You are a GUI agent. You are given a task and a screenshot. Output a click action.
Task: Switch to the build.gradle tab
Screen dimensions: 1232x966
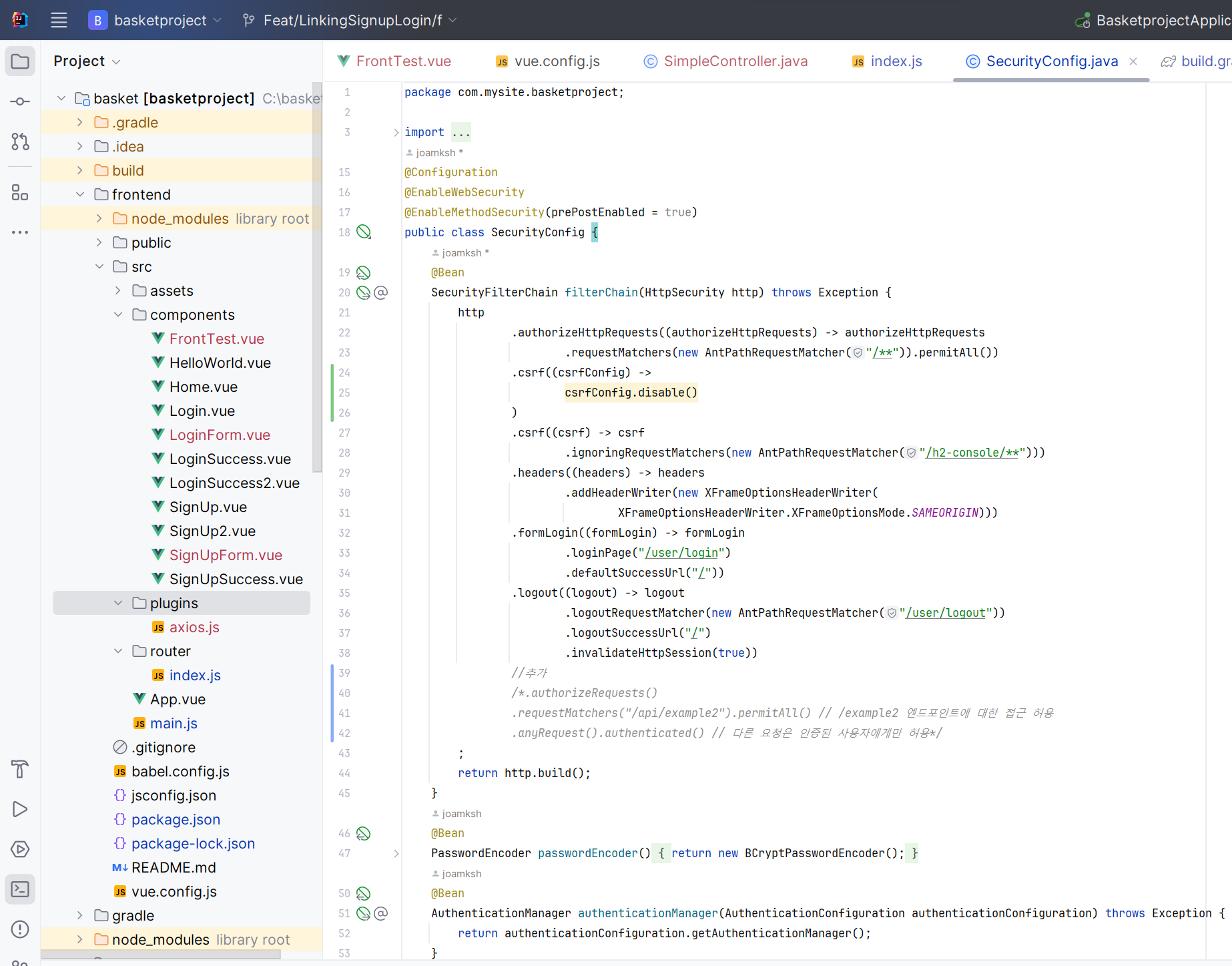(1197, 61)
